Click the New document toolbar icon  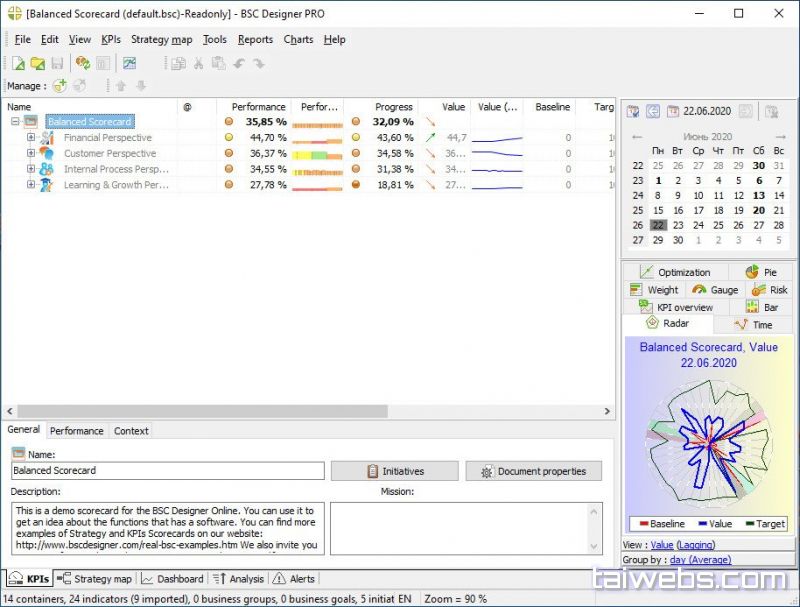point(16,64)
